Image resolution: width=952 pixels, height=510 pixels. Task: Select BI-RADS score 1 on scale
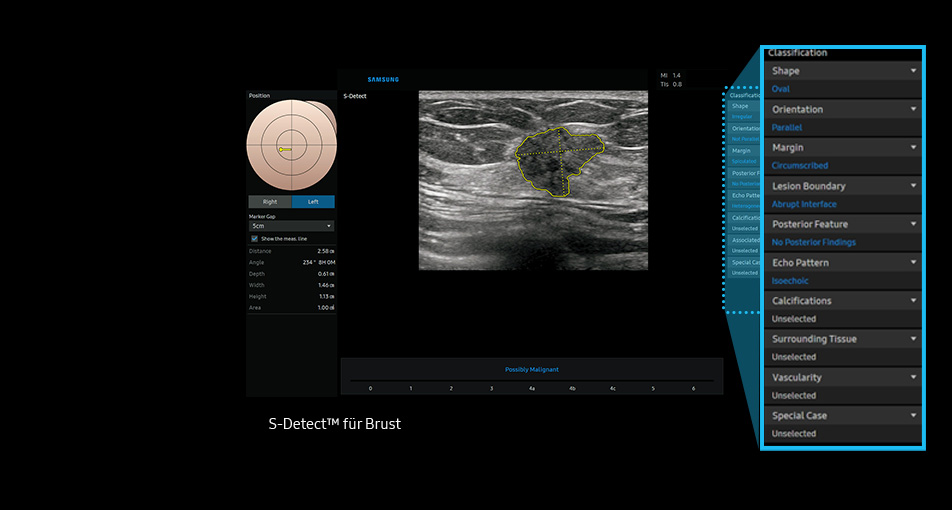click(x=410, y=388)
